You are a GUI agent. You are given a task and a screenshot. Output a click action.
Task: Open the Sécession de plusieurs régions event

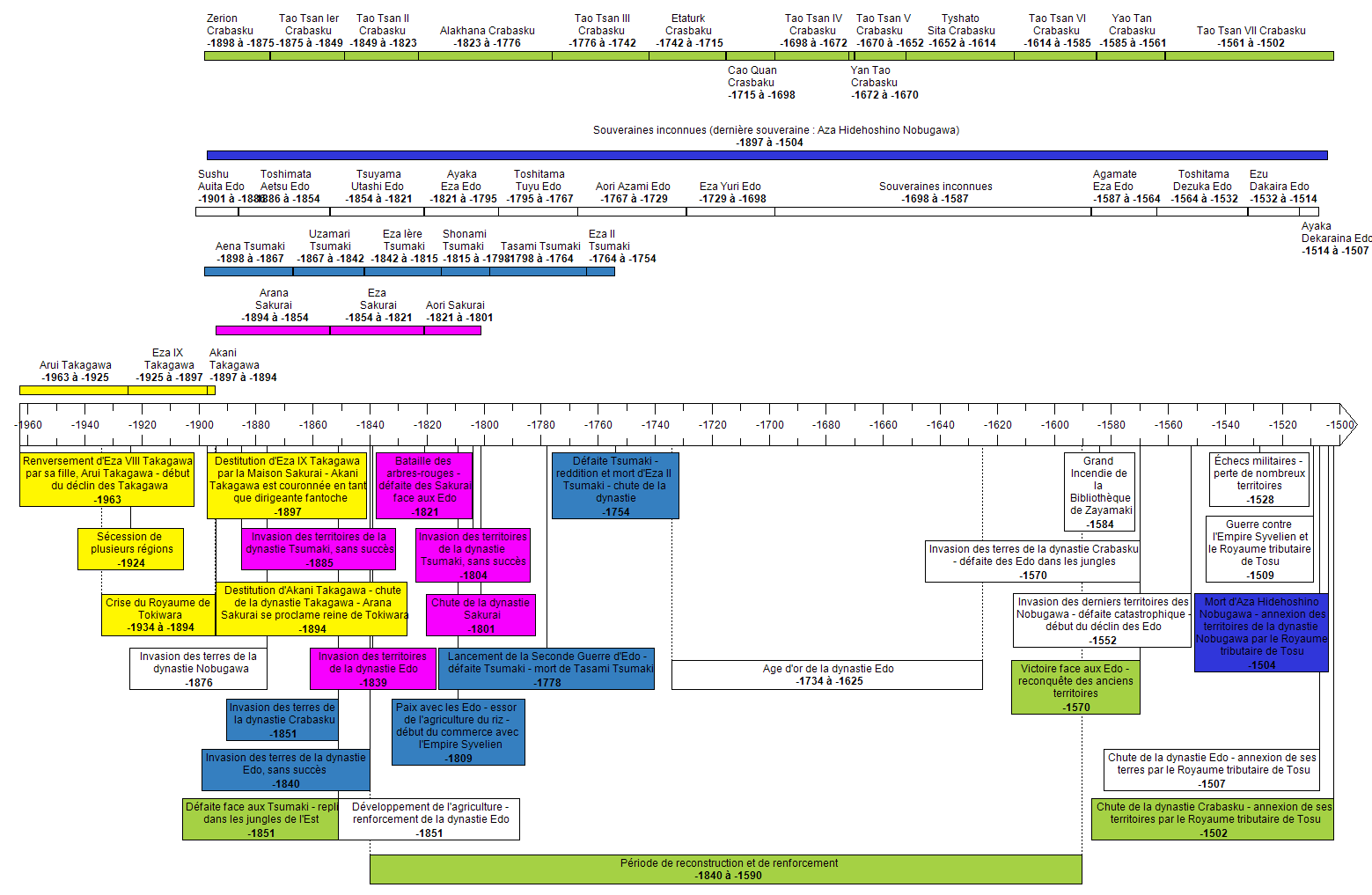pos(130,549)
